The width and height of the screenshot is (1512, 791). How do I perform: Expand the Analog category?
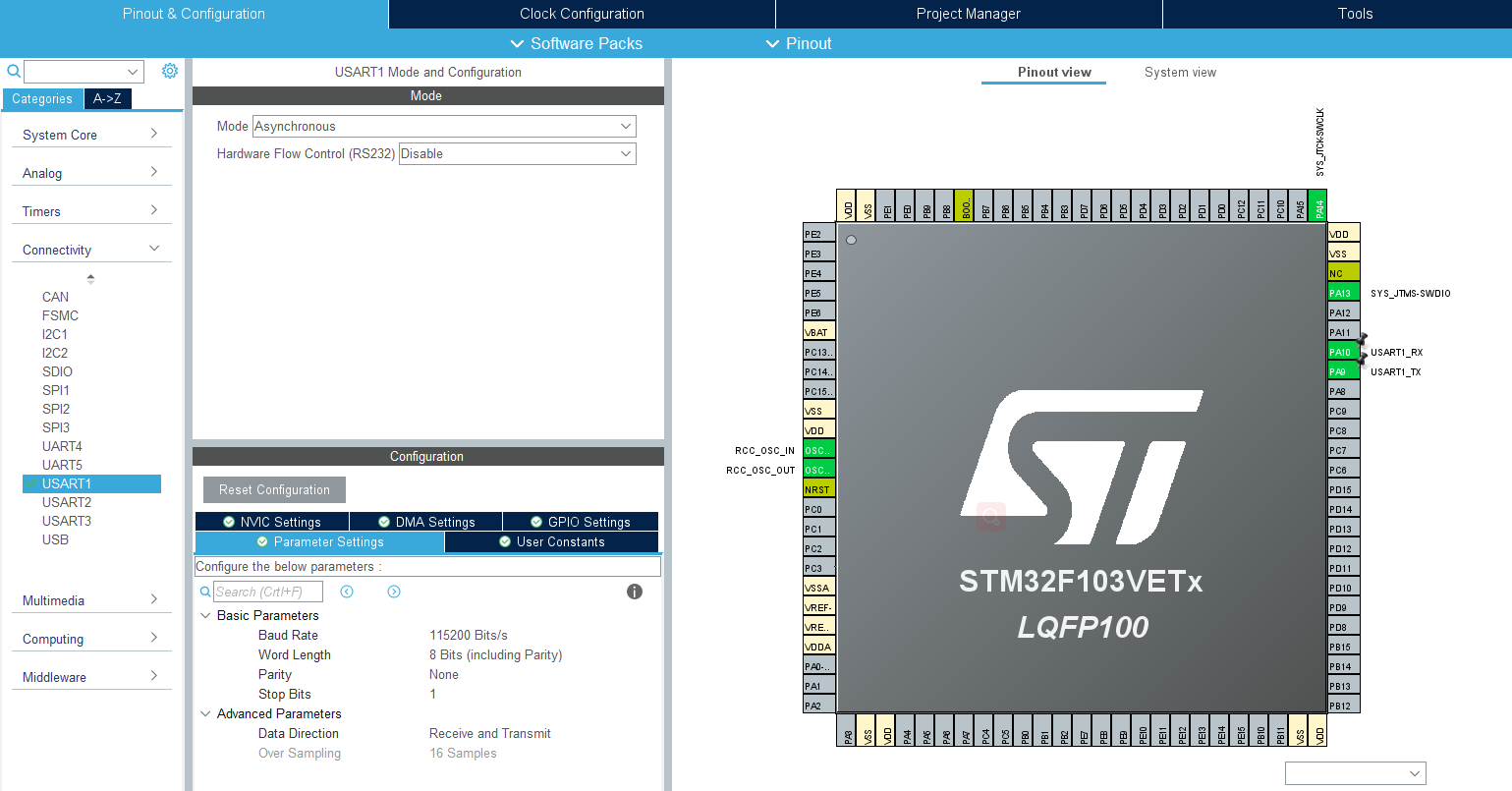click(x=91, y=173)
